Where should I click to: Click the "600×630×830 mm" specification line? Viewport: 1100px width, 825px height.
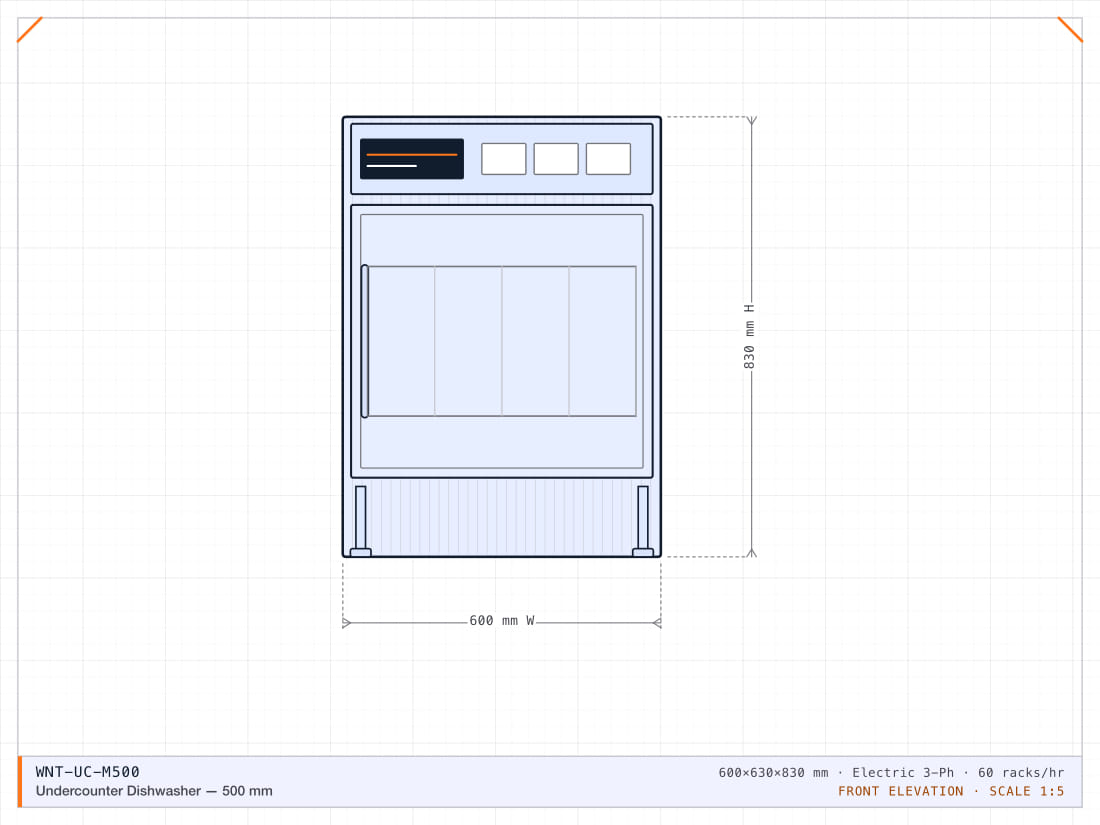coord(891,772)
